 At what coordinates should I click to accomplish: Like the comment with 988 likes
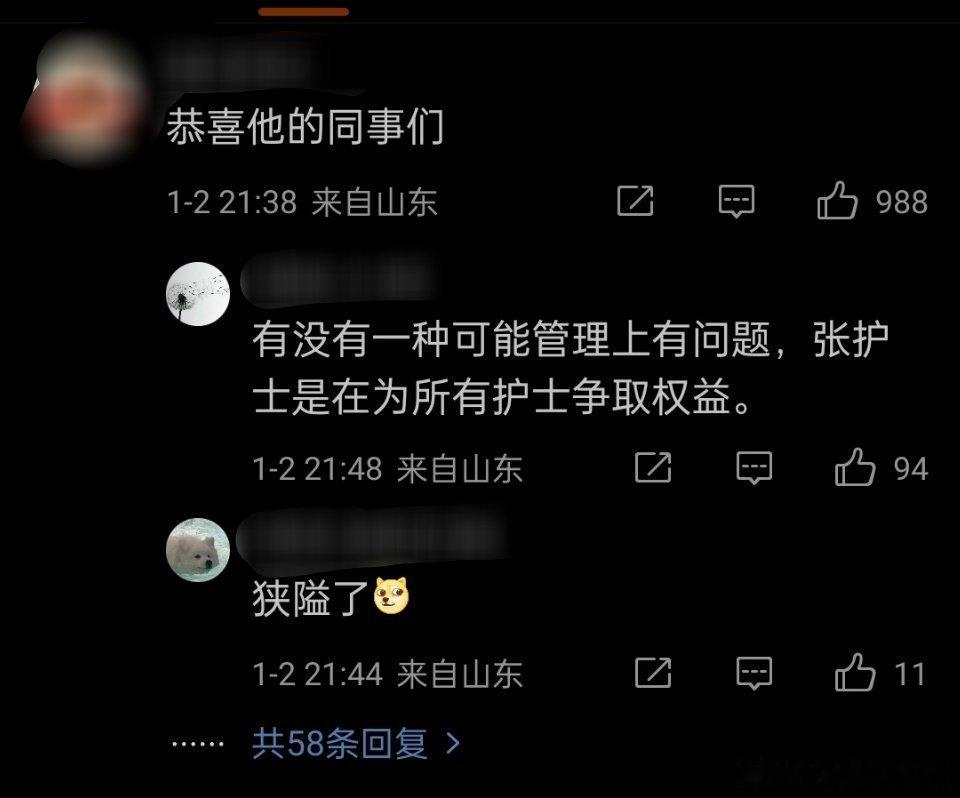[838, 201]
